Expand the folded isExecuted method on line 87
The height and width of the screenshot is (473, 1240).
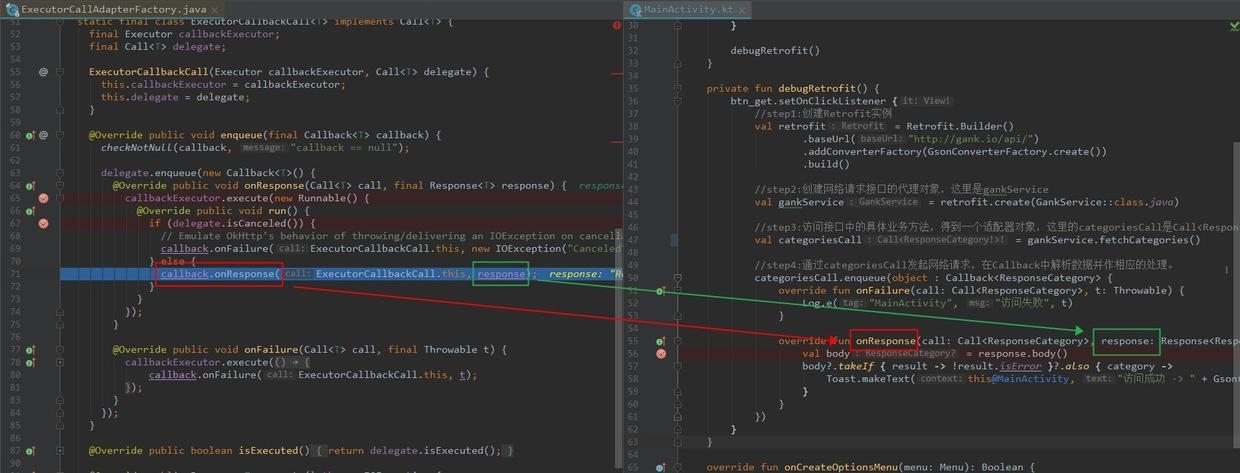(60, 450)
